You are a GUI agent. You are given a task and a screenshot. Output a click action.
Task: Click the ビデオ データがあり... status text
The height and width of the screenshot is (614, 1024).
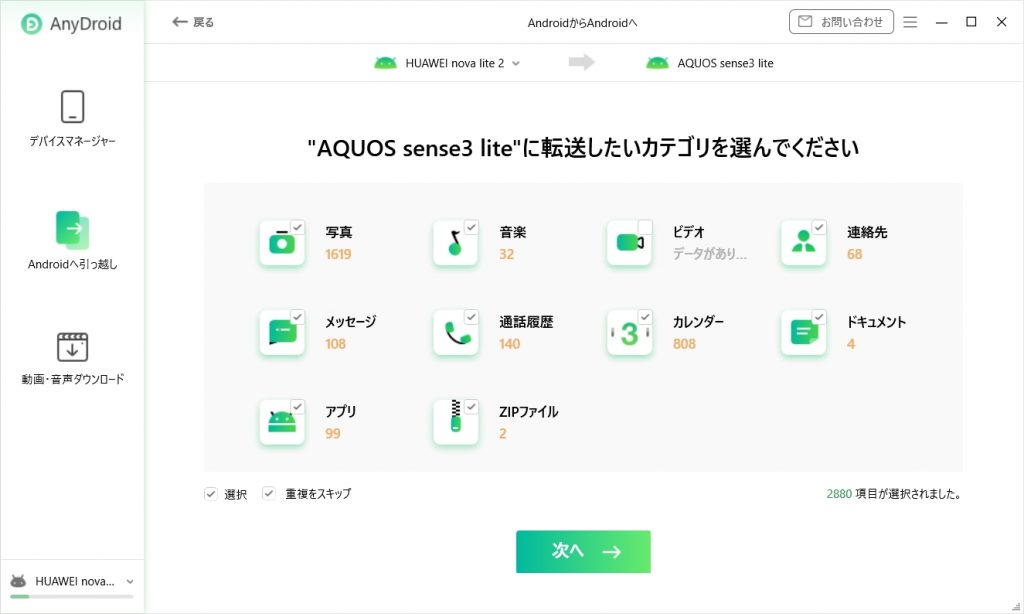tap(710, 254)
